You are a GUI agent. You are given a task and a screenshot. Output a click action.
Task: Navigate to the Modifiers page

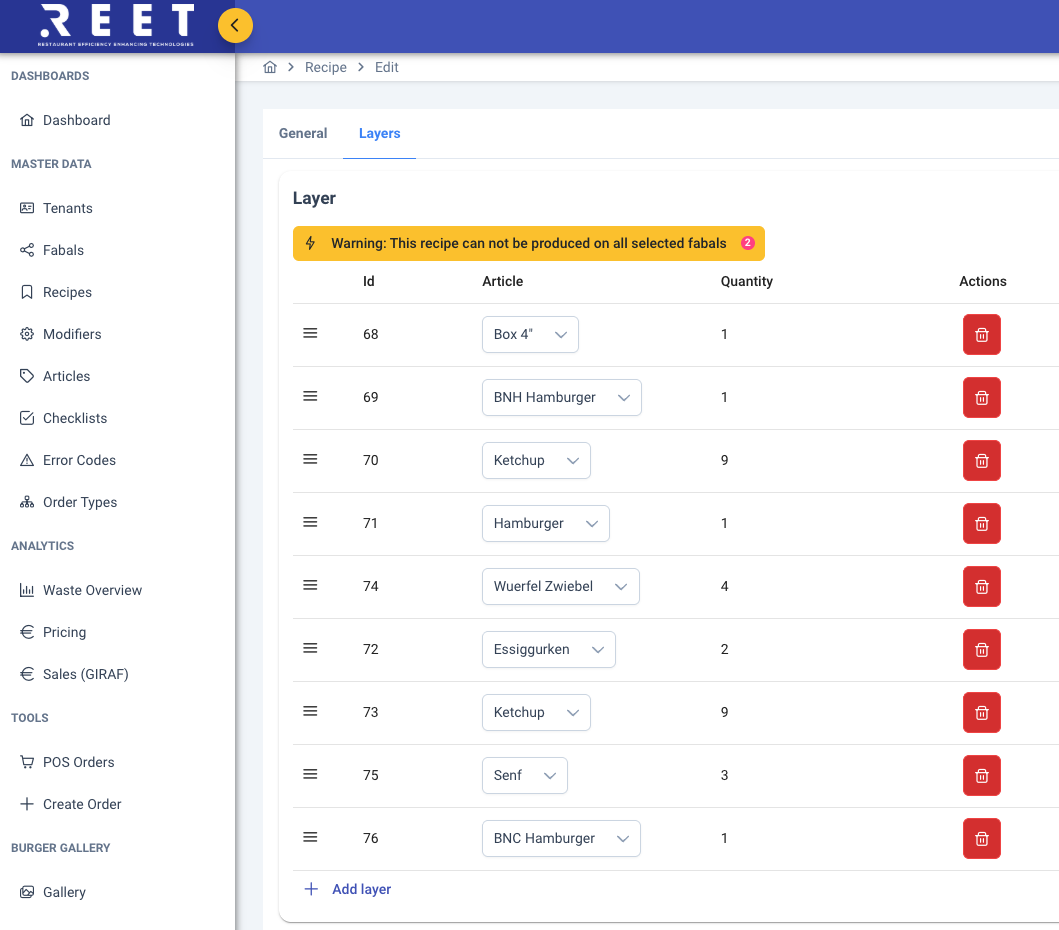point(72,334)
